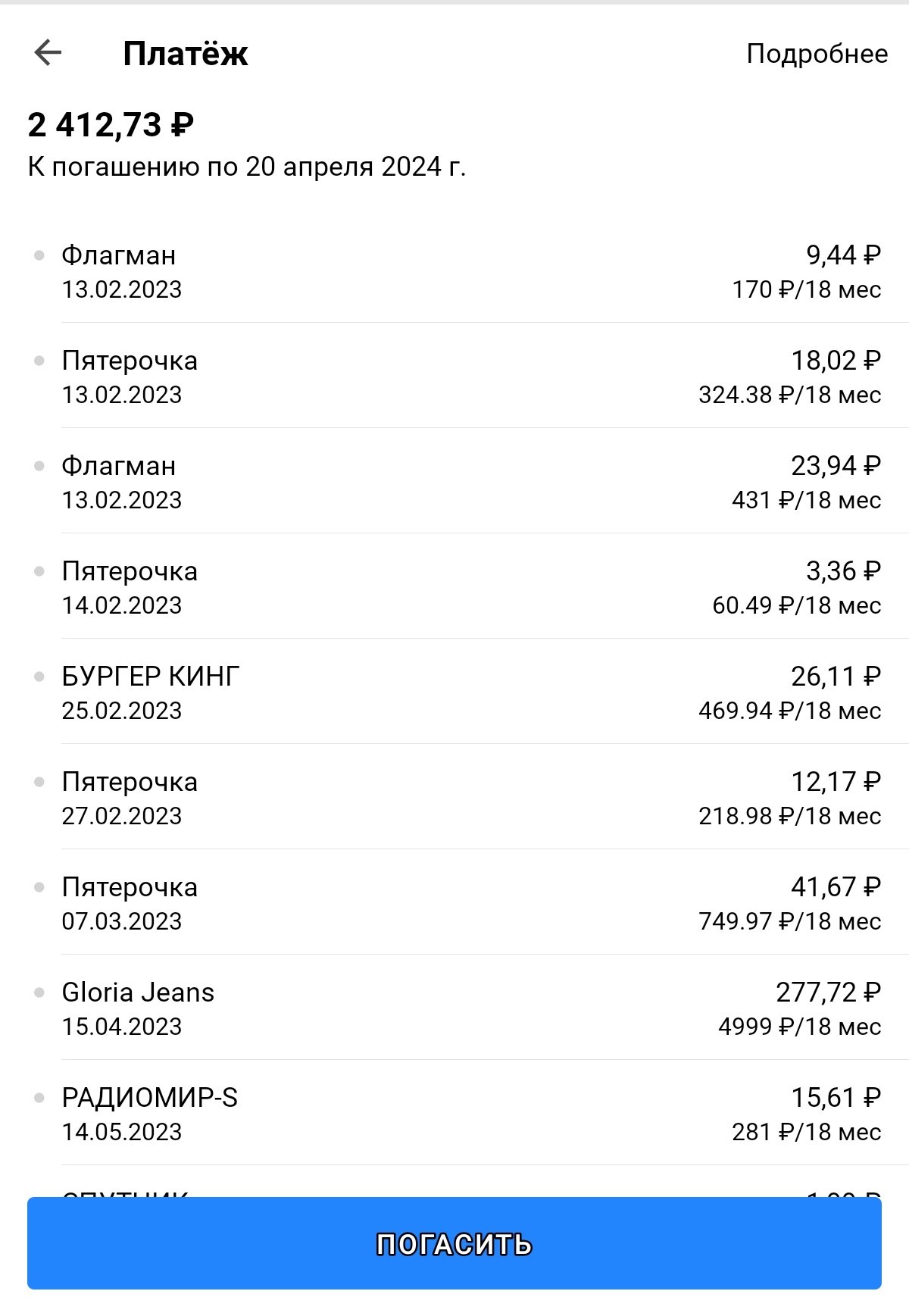Image resolution: width=909 pixels, height=1316 pixels.
Task: Click the Платёж screen title
Action: pyautogui.click(x=186, y=54)
